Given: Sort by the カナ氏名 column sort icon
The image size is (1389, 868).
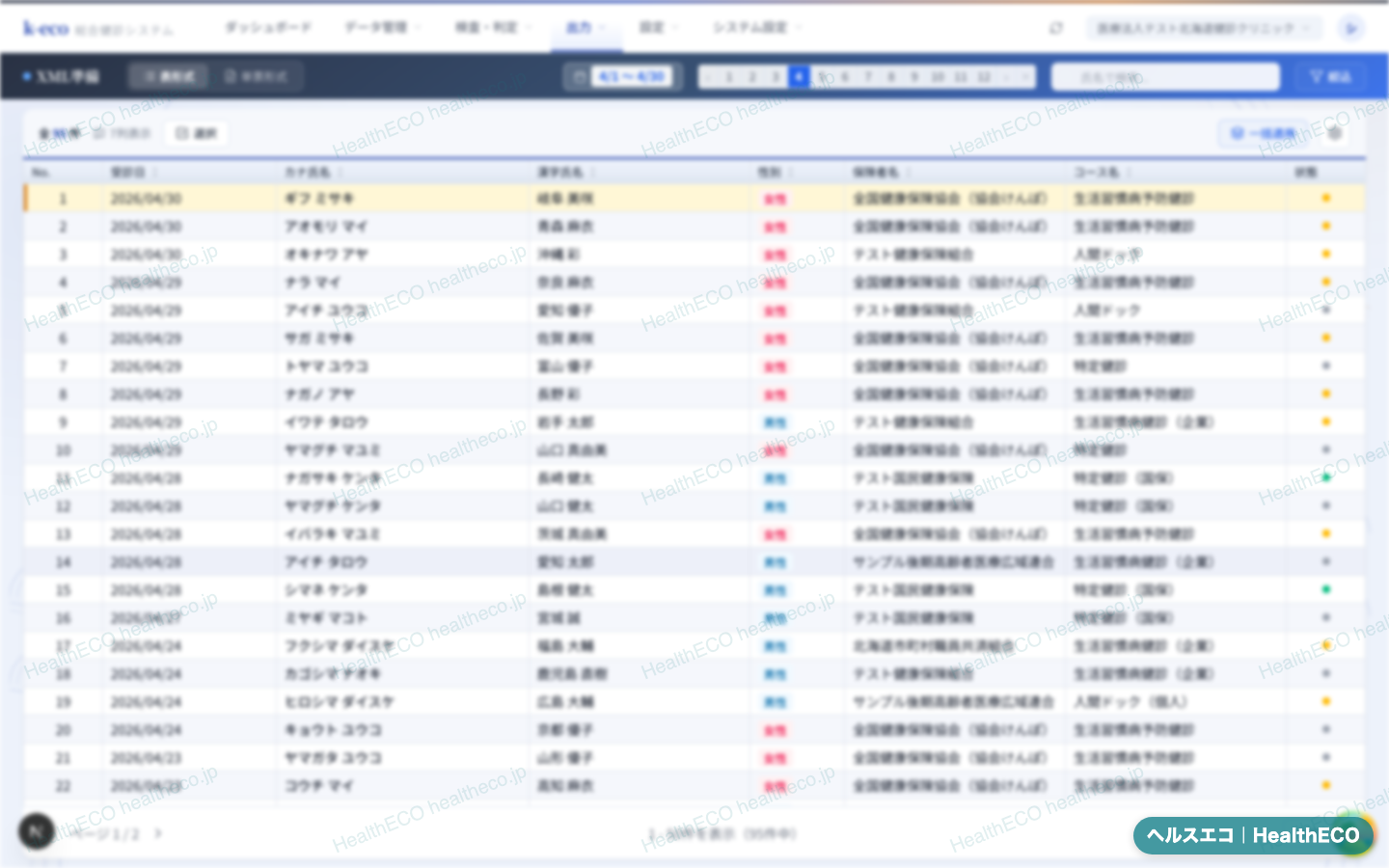Looking at the screenshot, I should coord(340,173).
